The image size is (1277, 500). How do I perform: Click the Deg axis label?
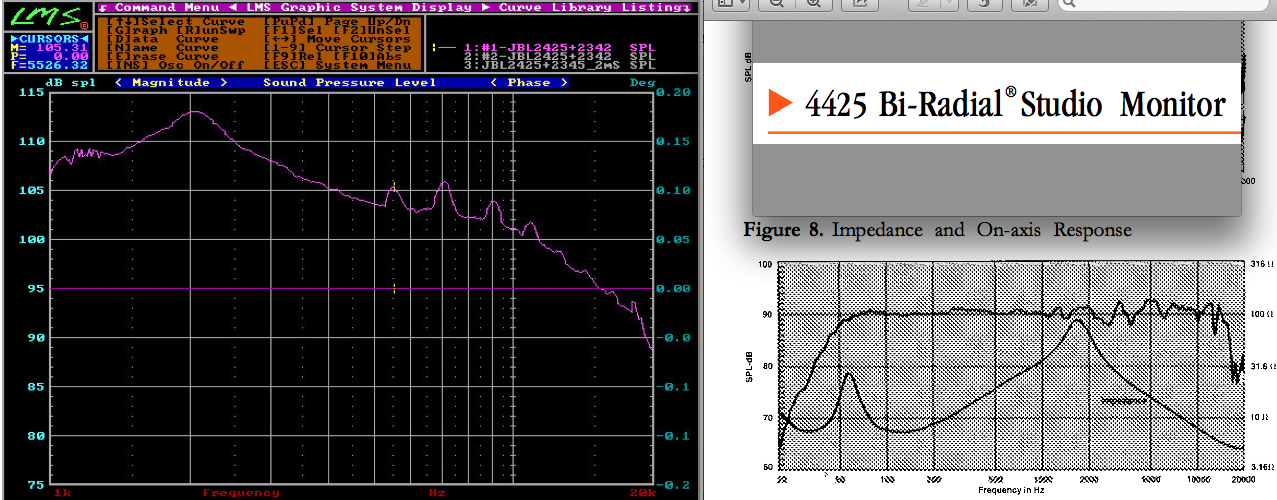pyautogui.click(x=641, y=82)
